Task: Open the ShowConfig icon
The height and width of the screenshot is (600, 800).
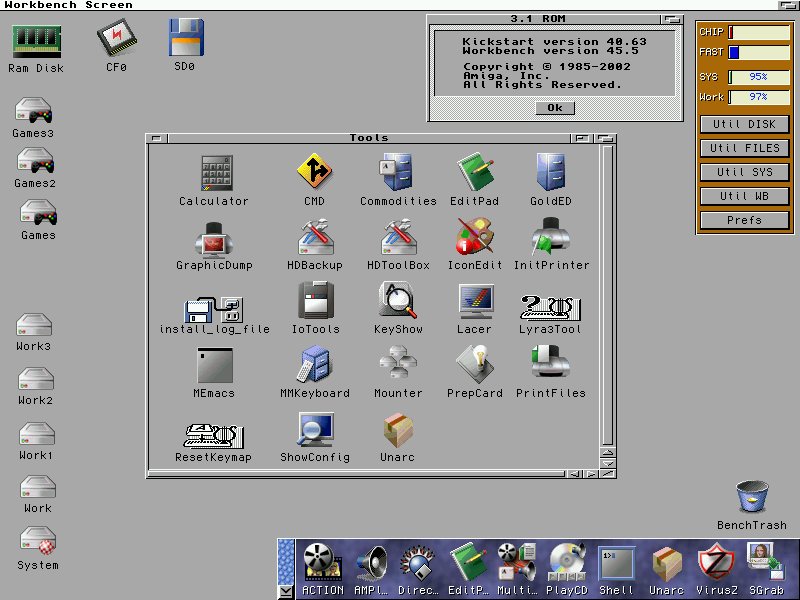Action: [316, 430]
